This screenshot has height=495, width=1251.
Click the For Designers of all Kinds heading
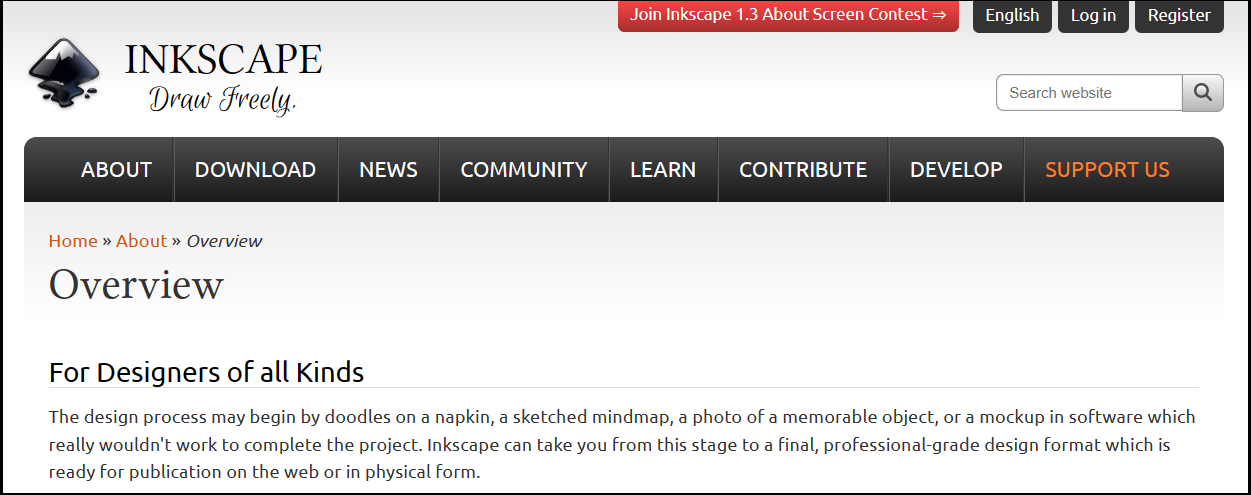(x=206, y=373)
